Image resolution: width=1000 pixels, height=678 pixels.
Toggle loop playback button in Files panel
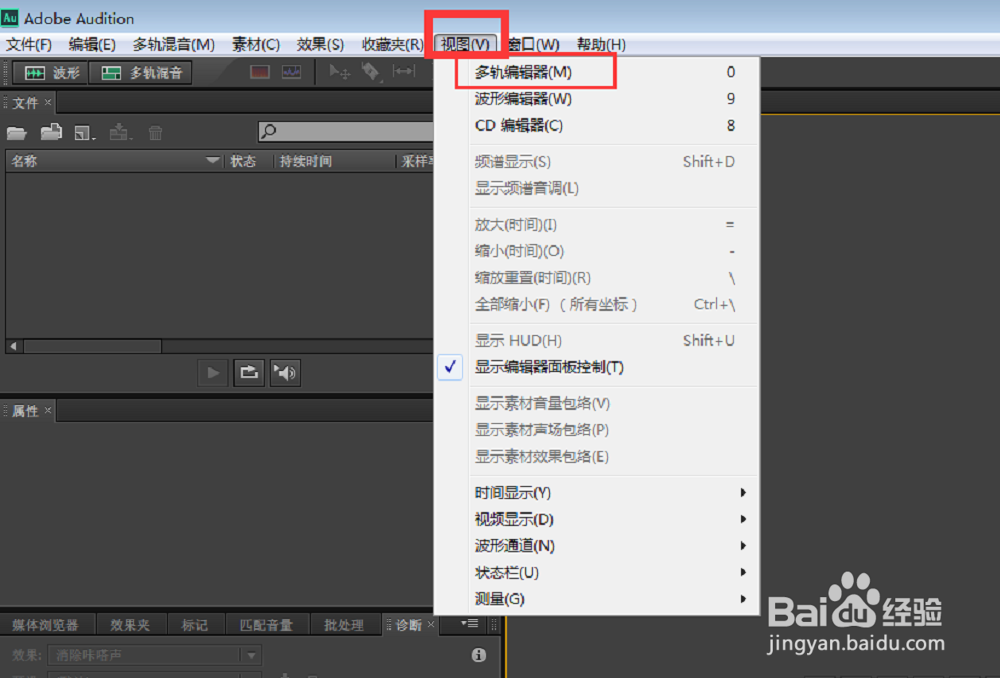[x=249, y=372]
